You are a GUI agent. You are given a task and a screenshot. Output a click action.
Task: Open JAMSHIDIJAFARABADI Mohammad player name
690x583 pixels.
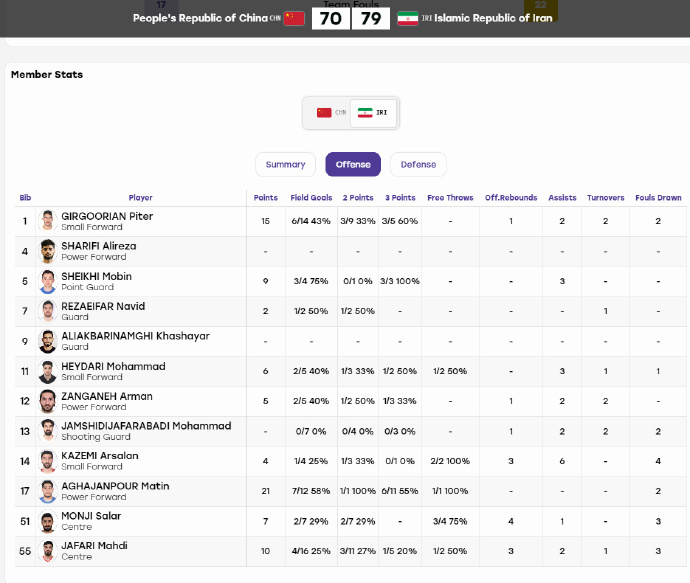pyautogui.click(x=146, y=426)
